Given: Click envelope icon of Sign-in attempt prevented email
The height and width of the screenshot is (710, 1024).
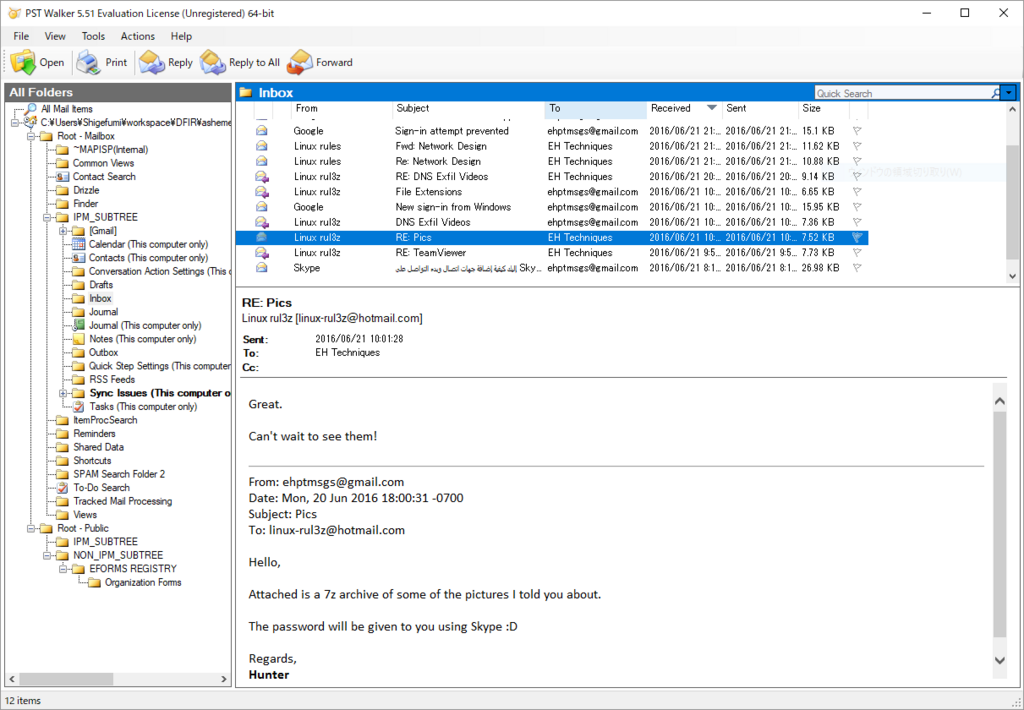Looking at the screenshot, I should (261, 131).
